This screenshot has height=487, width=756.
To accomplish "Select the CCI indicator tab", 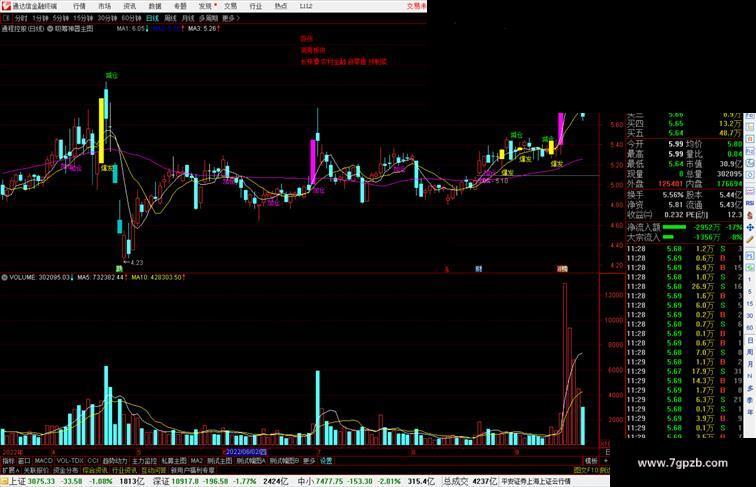I will 93,461.
